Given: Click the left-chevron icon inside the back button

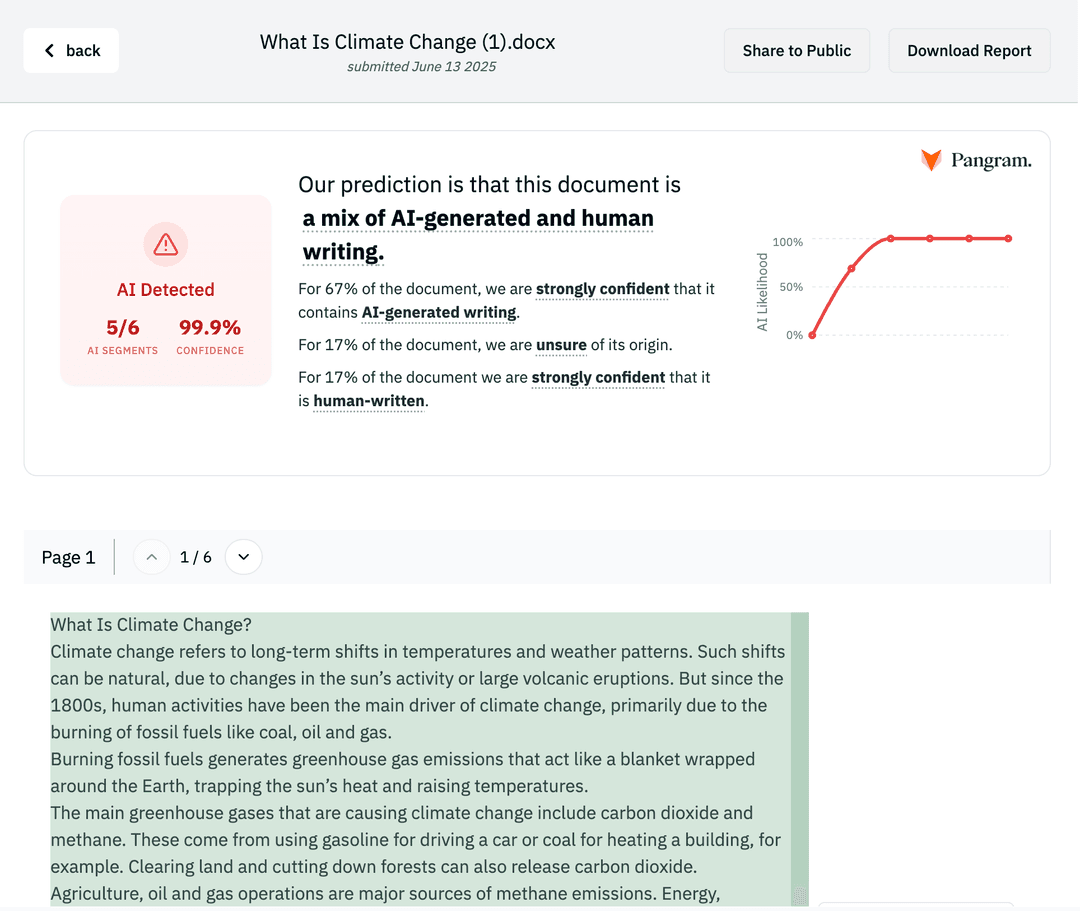Looking at the screenshot, I should 48,50.
